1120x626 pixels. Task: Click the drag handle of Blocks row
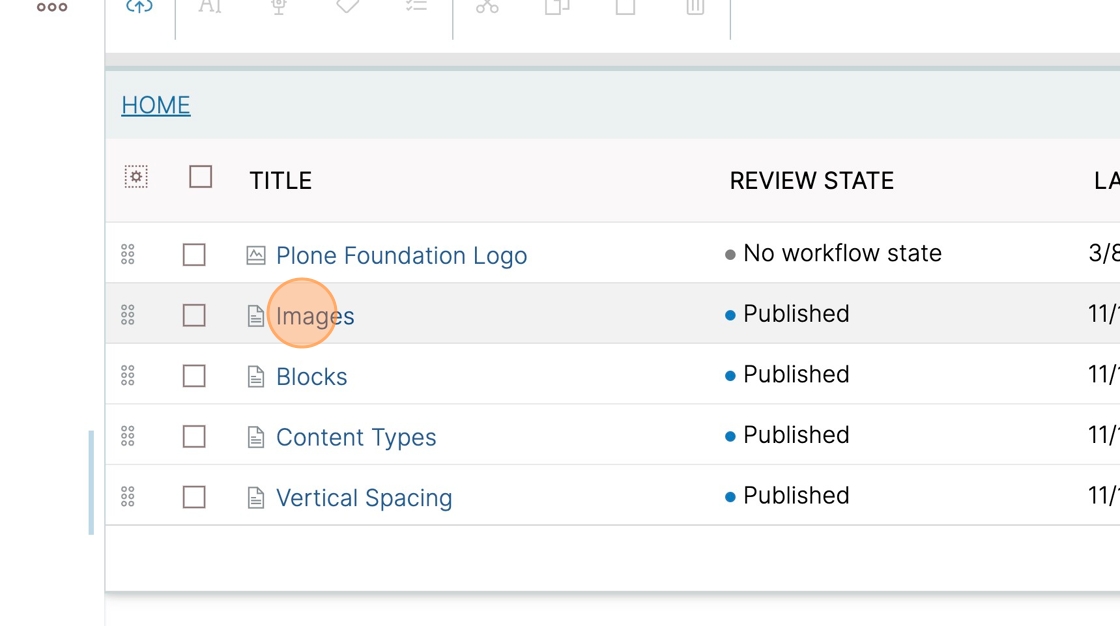coord(128,376)
